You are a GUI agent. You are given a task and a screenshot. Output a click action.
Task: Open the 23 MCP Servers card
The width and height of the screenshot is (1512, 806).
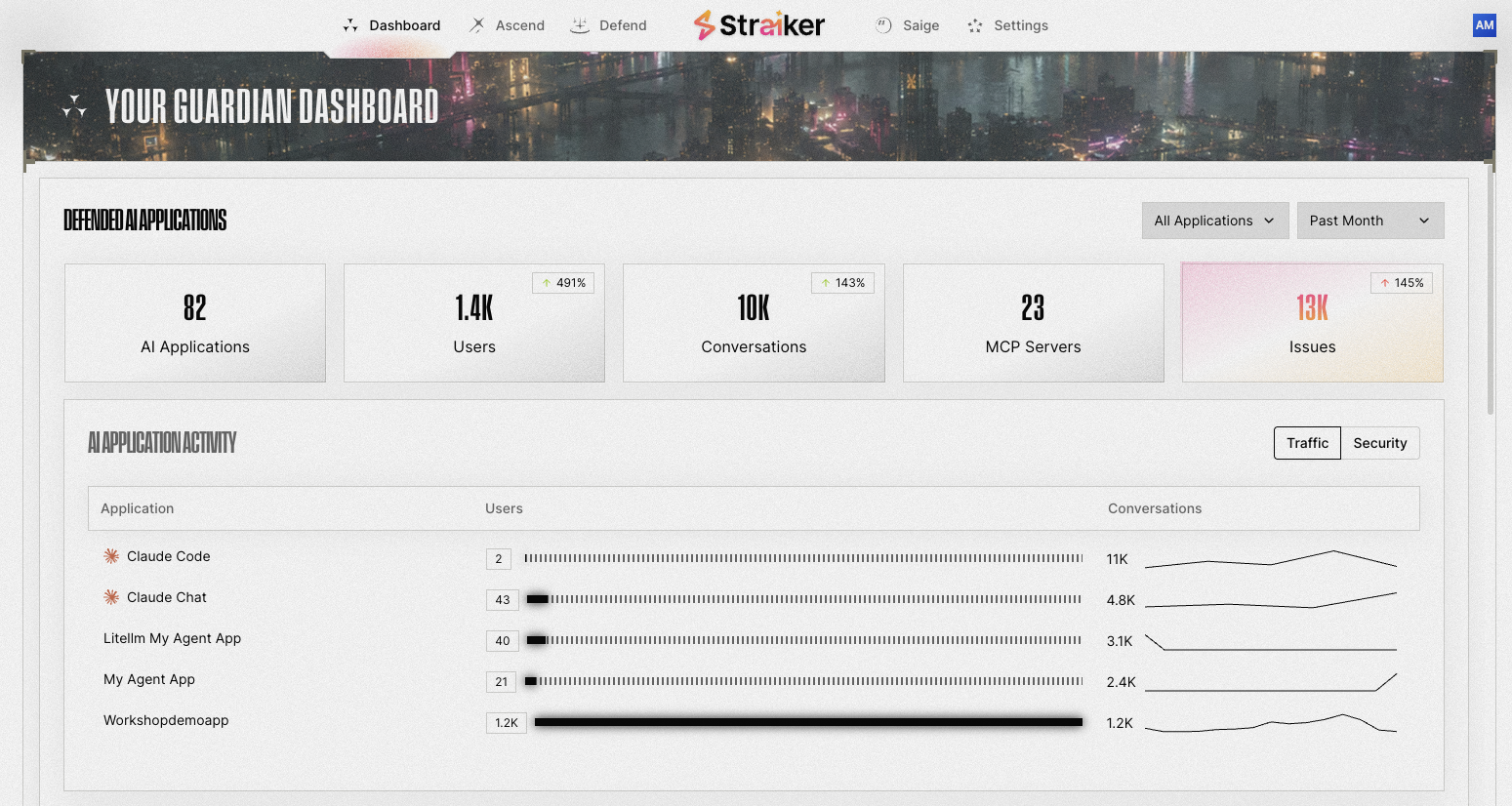pyautogui.click(x=1034, y=323)
